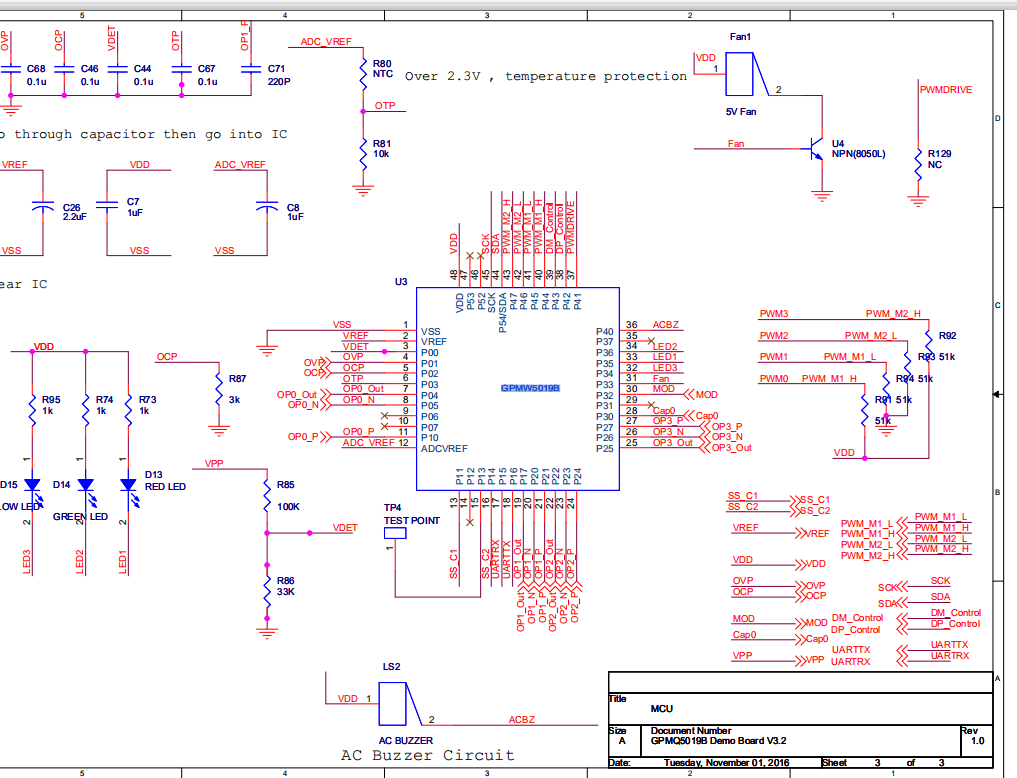Image resolution: width=1017 pixels, height=778 pixels.
Task: Click the 'Document Number' field heading
Action: (691, 731)
